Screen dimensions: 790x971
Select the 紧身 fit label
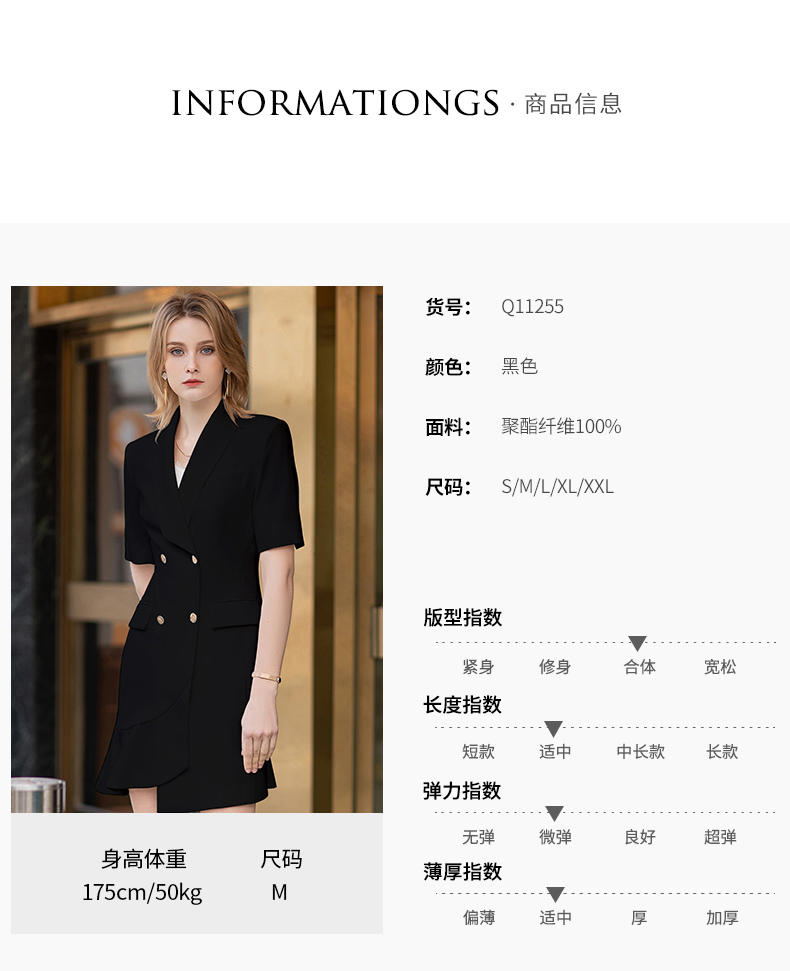pyautogui.click(x=478, y=667)
